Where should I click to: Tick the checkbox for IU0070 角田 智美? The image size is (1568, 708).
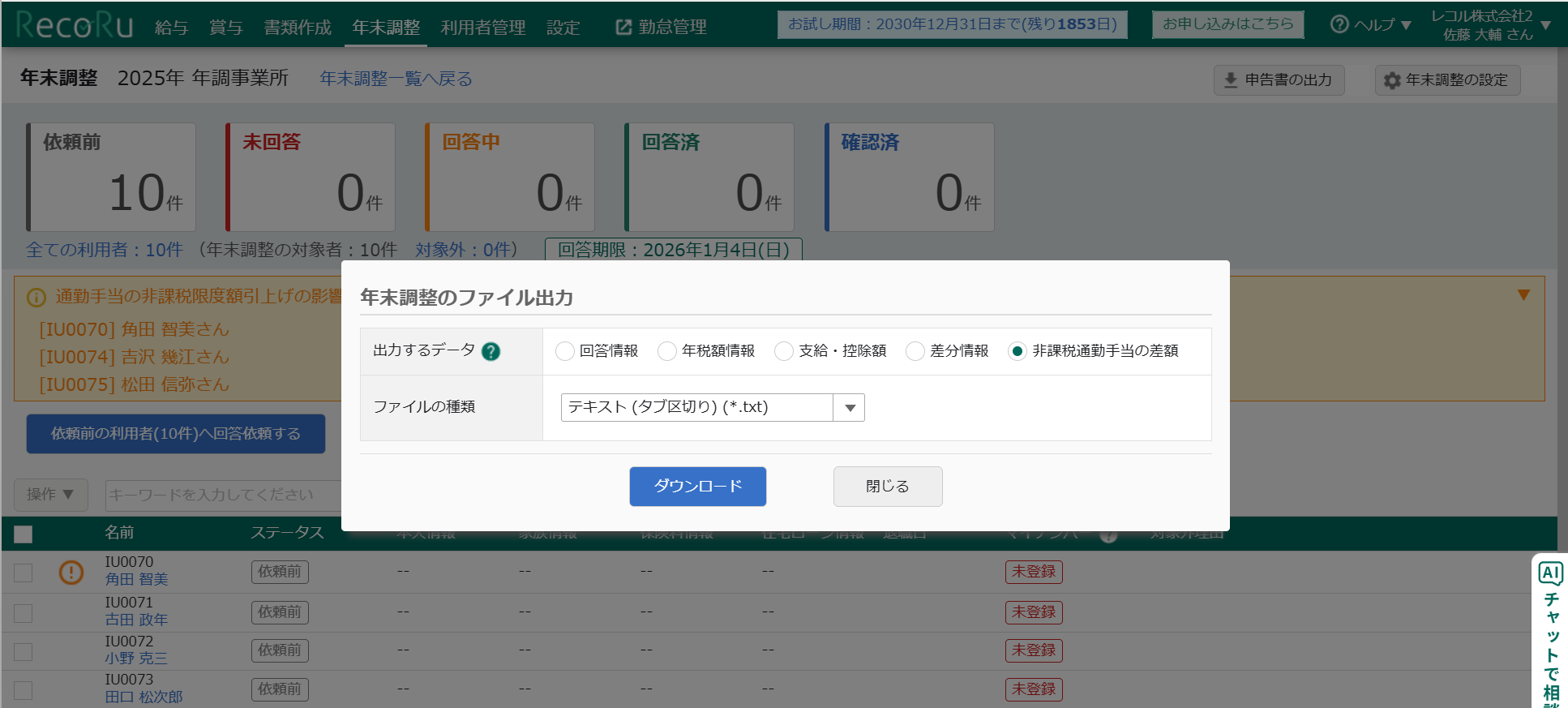pyautogui.click(x=24, y=573)
